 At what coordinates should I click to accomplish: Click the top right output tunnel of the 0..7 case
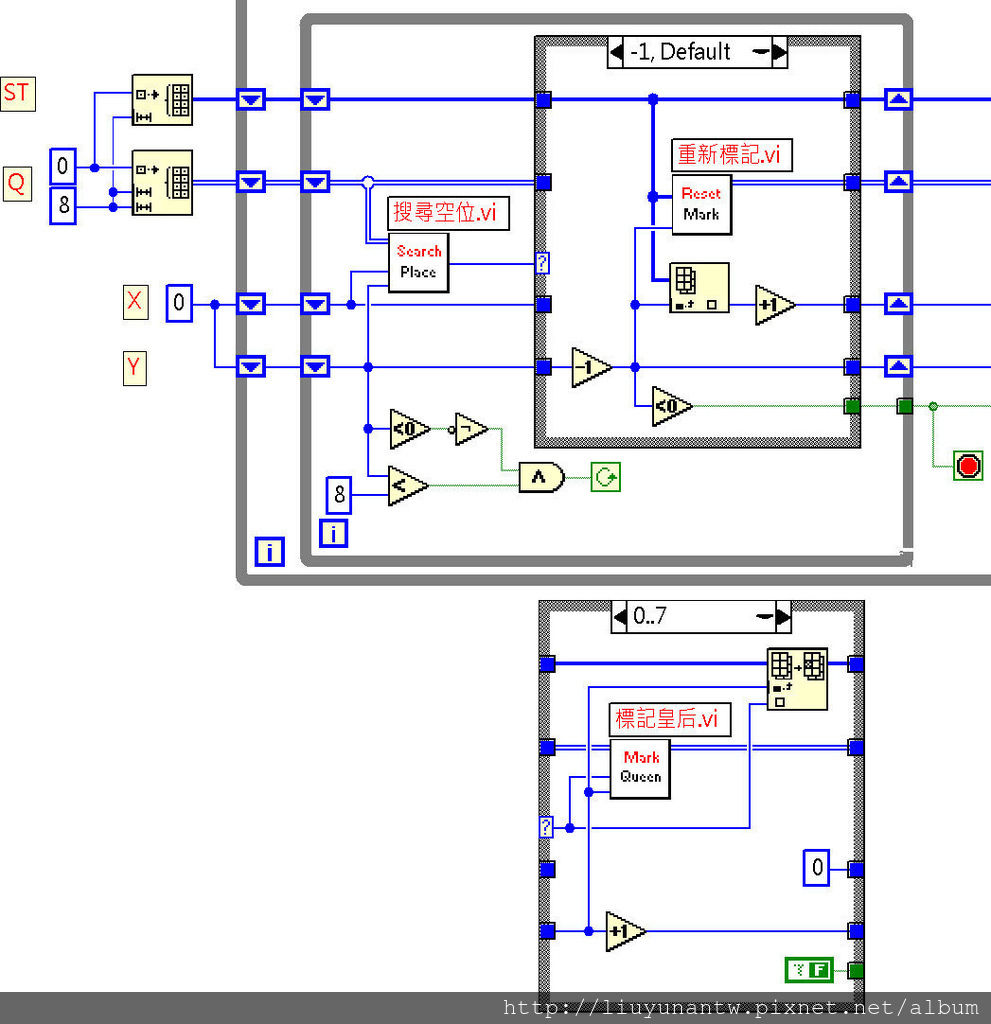856,664
